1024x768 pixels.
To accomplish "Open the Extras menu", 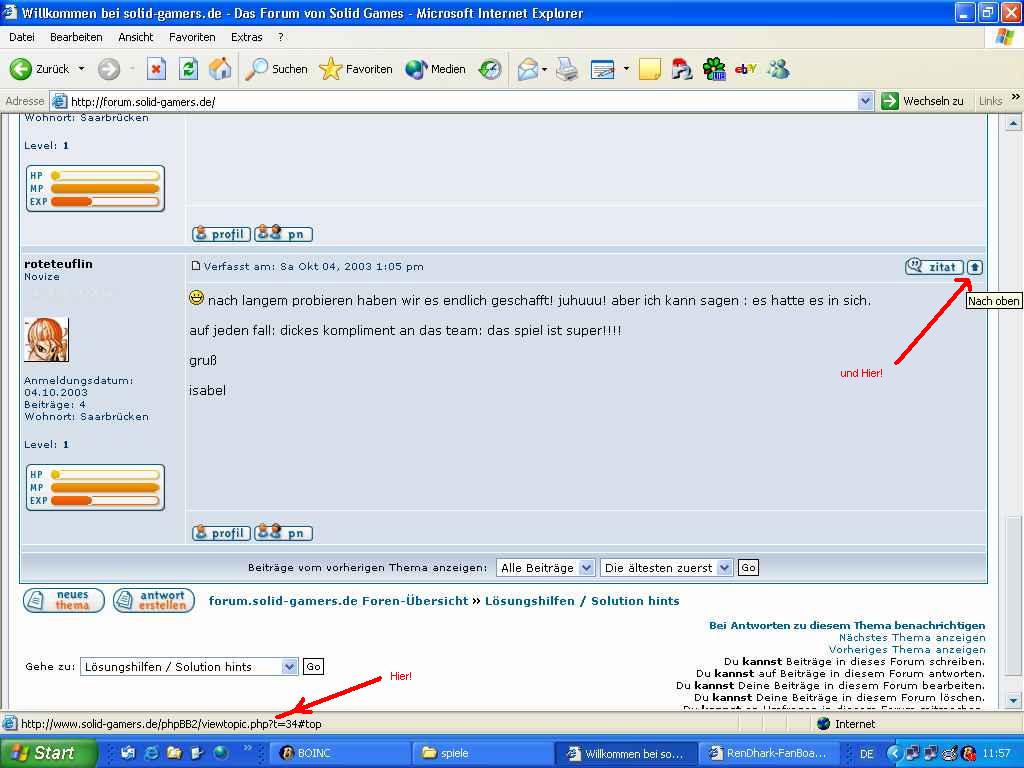I will point(247,37).
